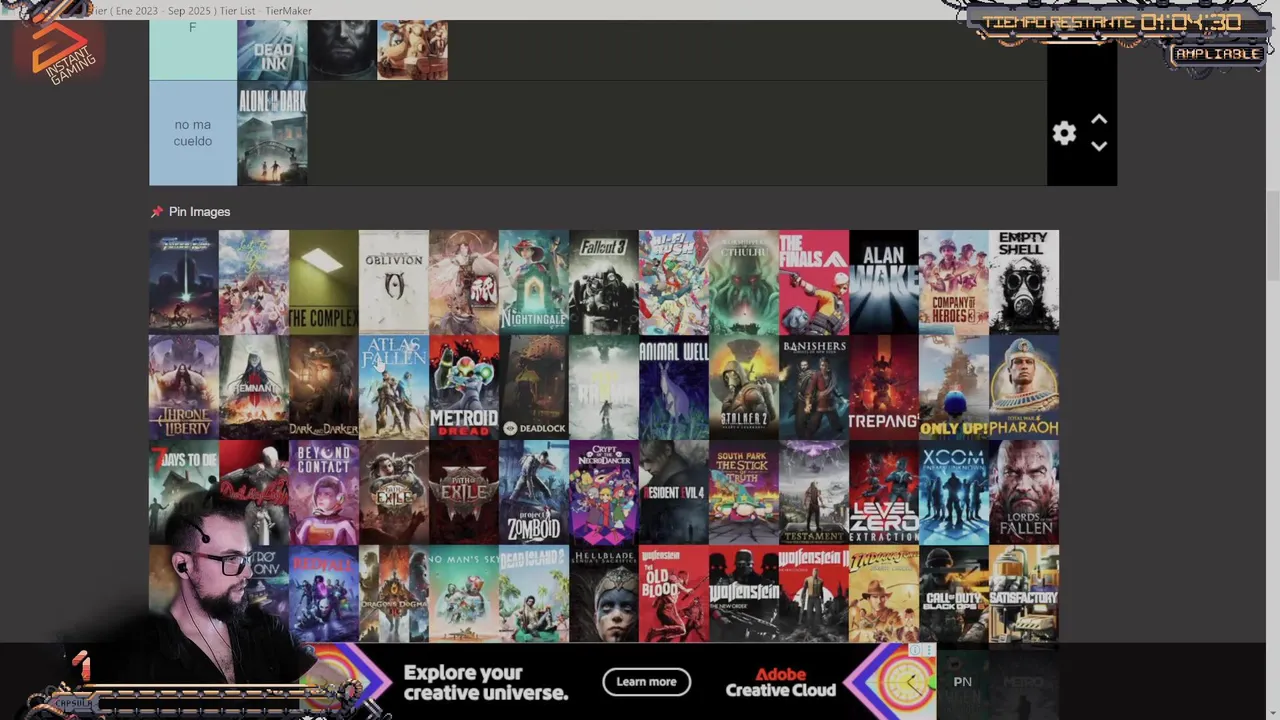Select the Alan Wake game cover
Viewport: 1280px width, 720px height.
[884, 282]
